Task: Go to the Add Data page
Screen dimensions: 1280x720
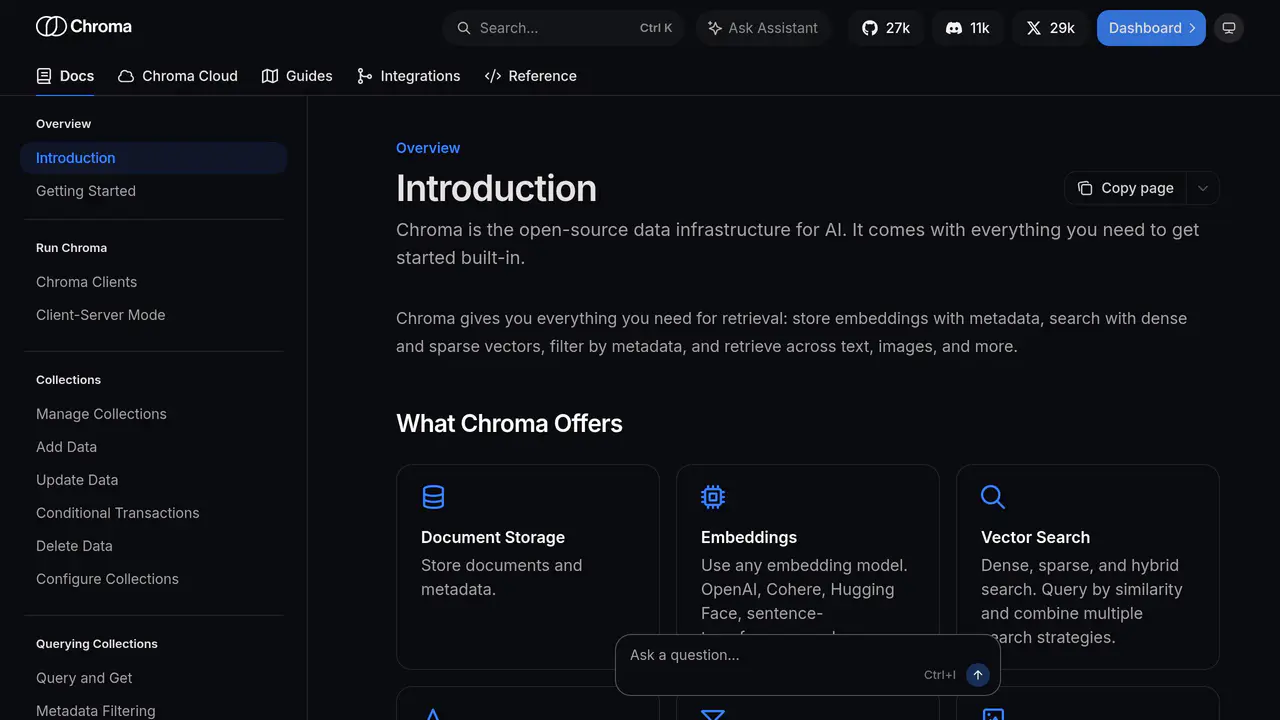Action: tap(67, 447)
